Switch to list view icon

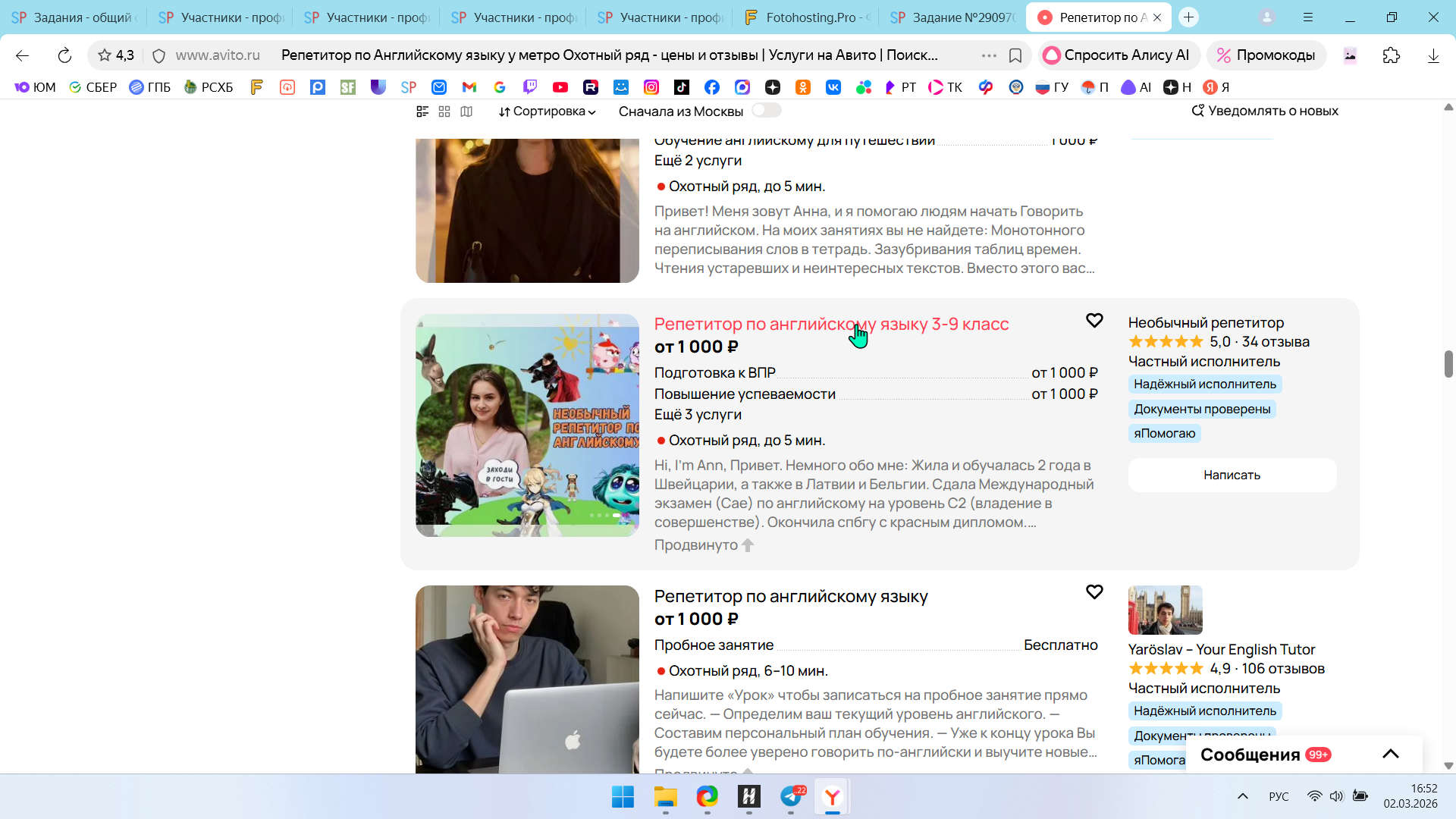tap(422, 111)
